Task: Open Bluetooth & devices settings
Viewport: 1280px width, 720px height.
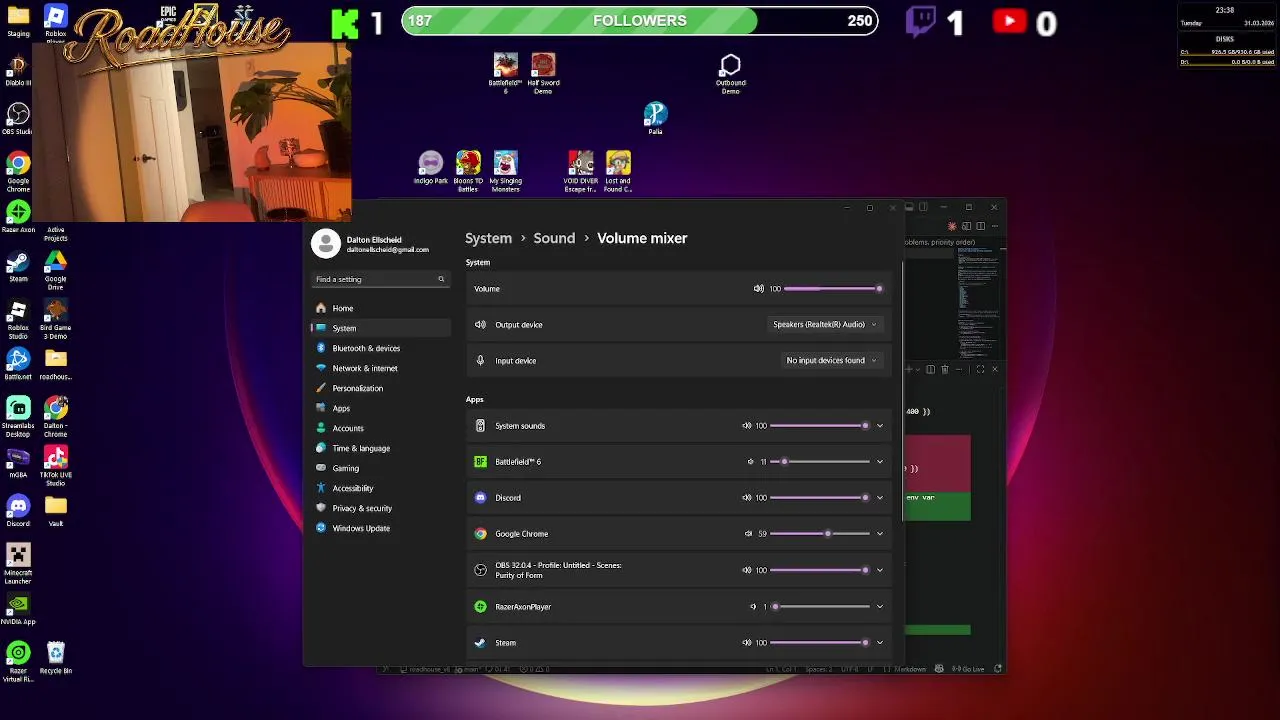Action: click(380, 348)
